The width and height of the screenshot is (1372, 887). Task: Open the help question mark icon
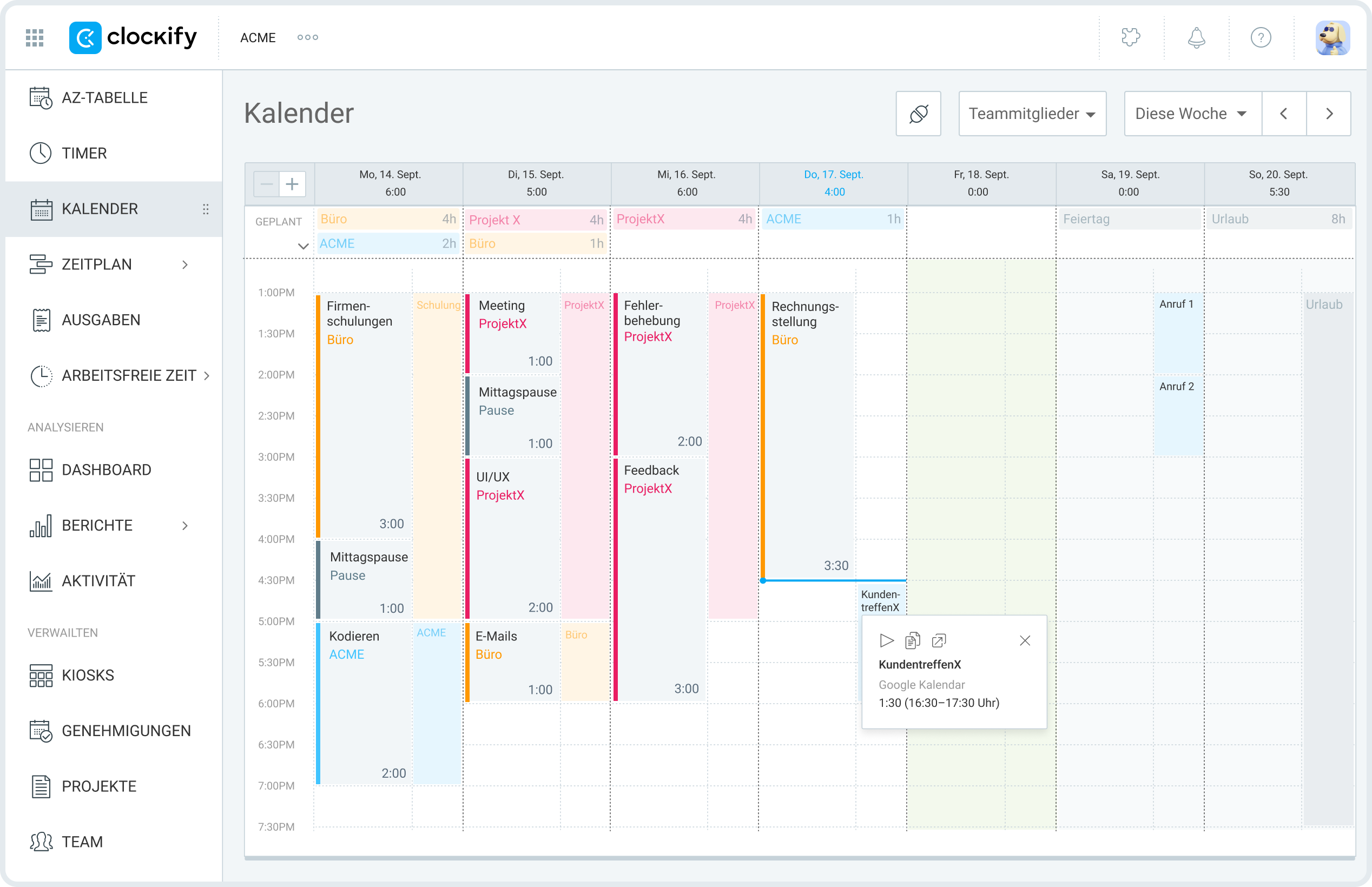(1261, 37)
